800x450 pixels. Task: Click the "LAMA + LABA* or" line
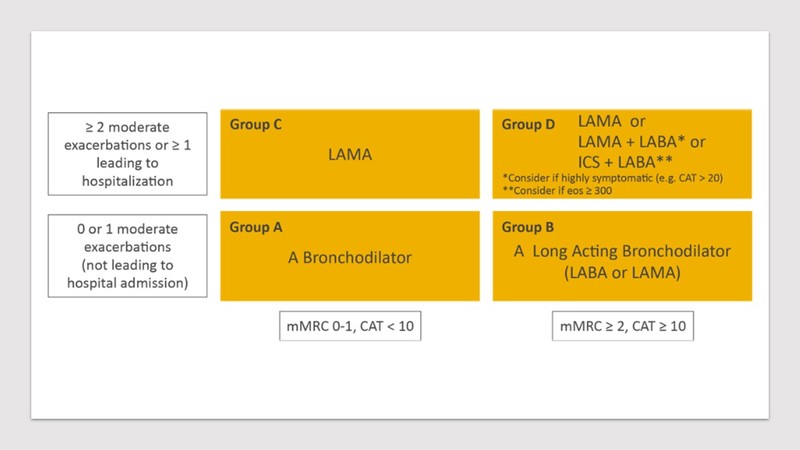tap(642, 140)
